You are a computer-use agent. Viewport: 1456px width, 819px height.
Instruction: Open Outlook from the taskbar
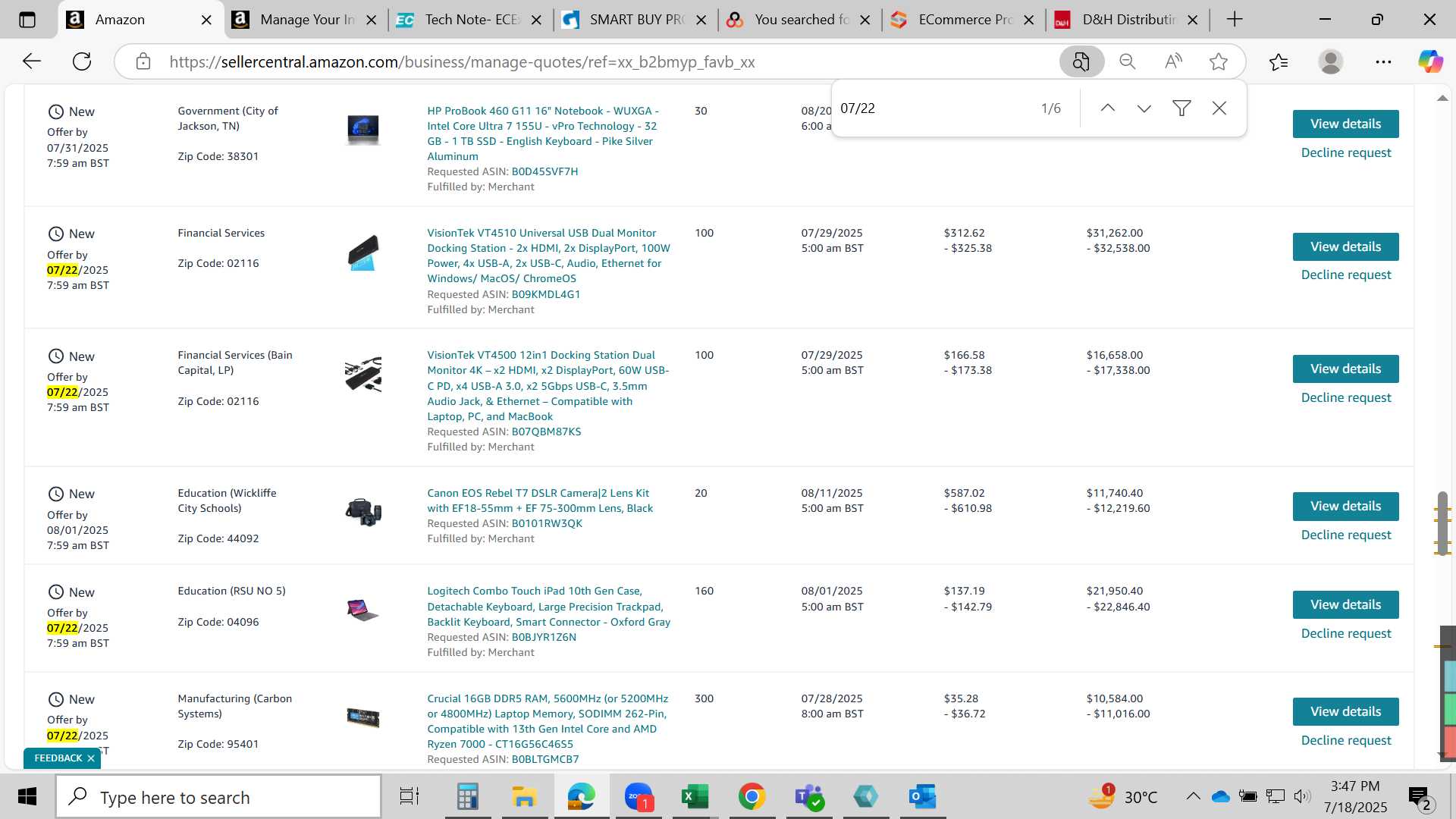[922, 797]
